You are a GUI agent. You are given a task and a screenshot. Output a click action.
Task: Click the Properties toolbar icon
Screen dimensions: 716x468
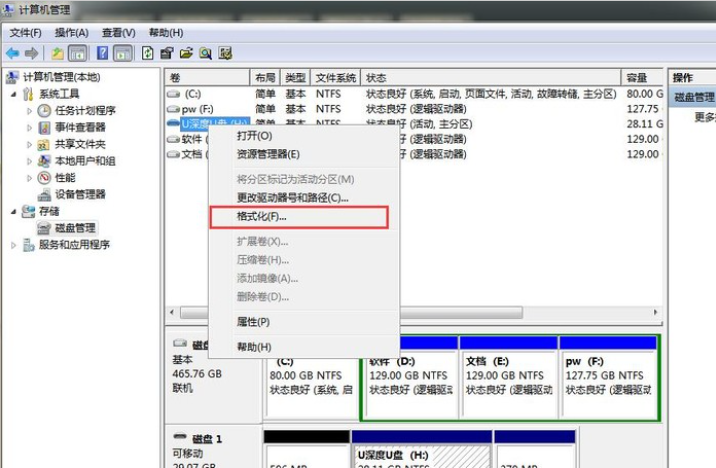click(x=167, y=53)
